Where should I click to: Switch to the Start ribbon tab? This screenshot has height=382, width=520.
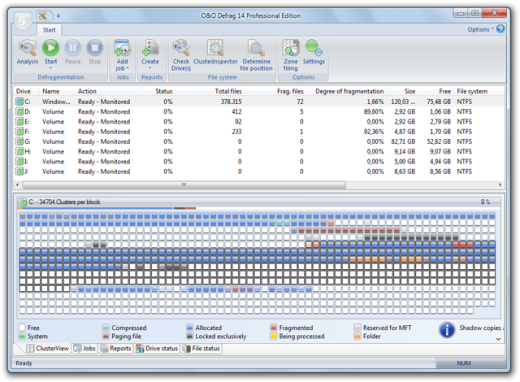49,30
